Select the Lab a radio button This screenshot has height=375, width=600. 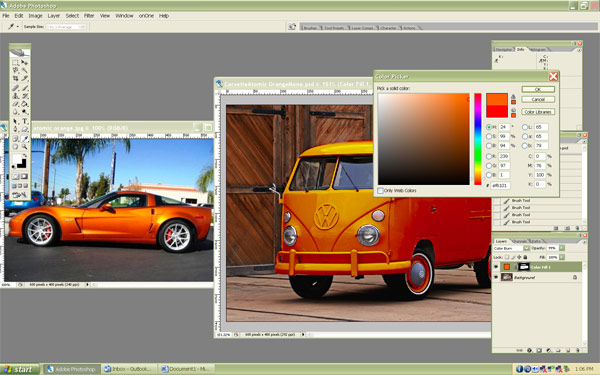pyautogui.click(x=525, y=136)
